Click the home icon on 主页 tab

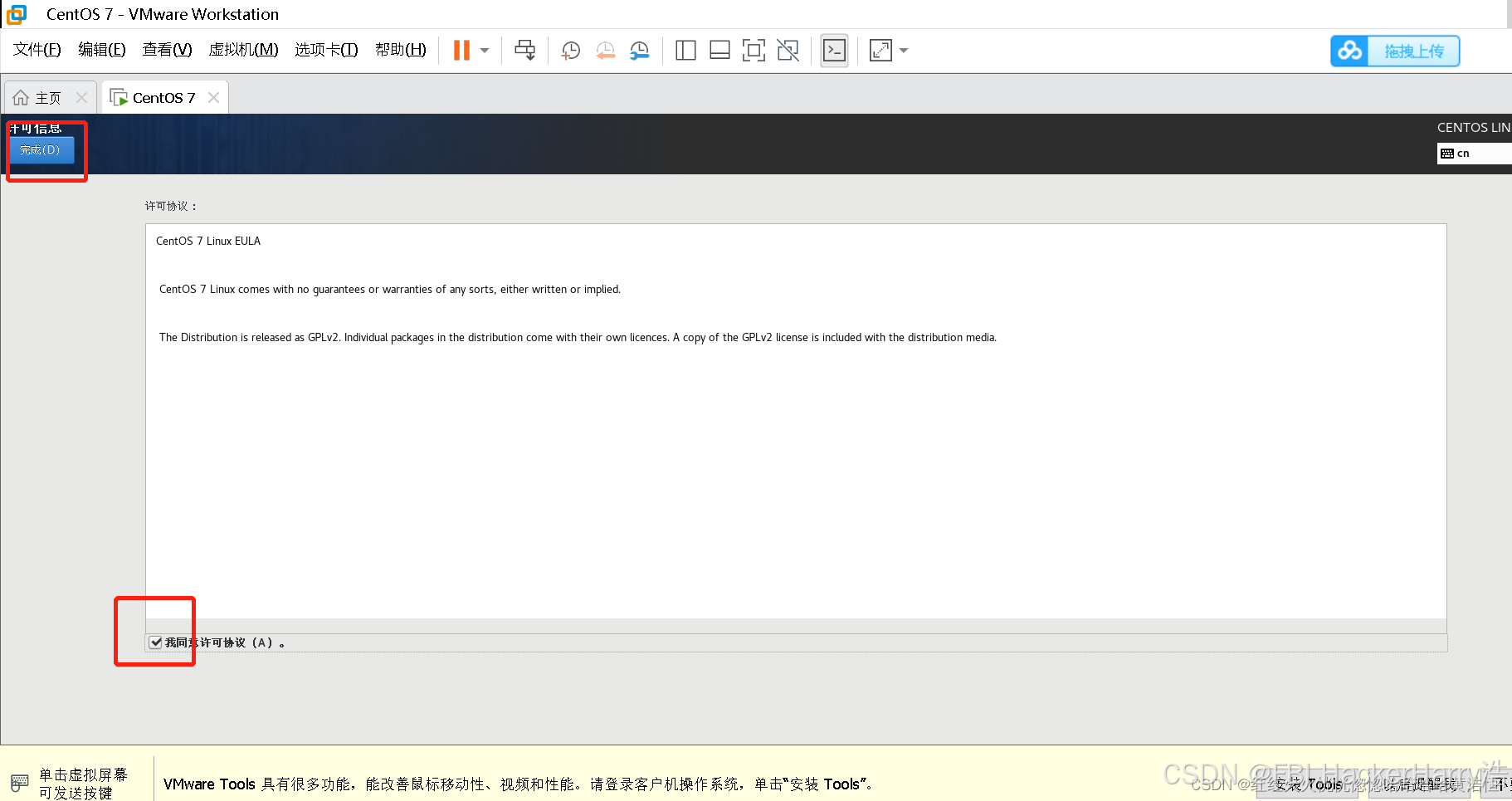coord(21,98)
